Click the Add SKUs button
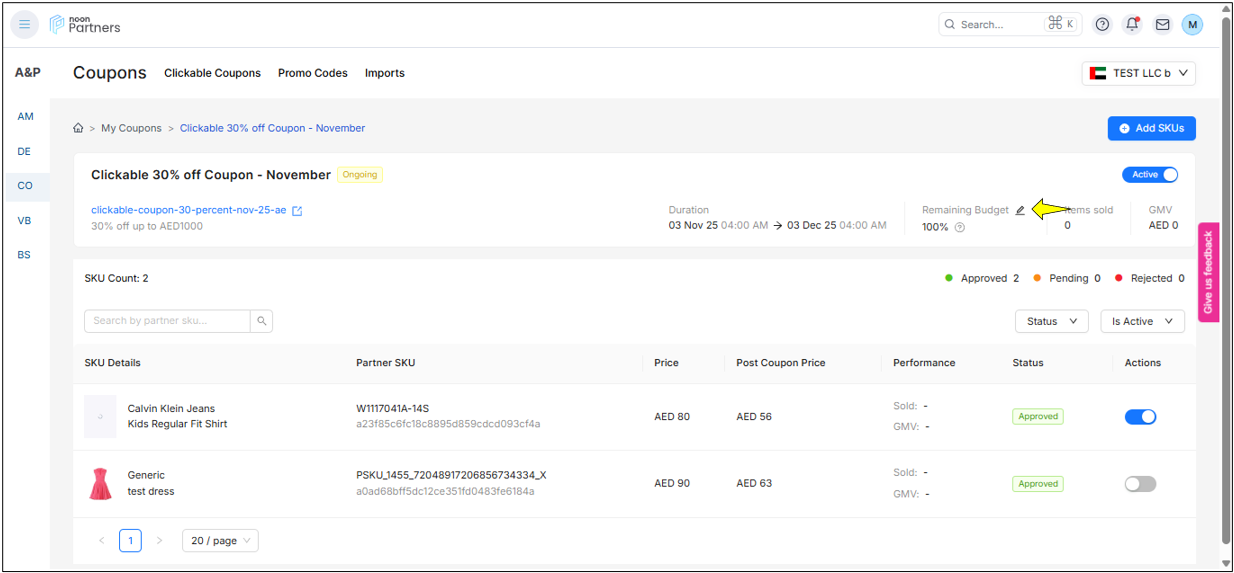Screen dimensions: 1234x573 click(1151, 128)
